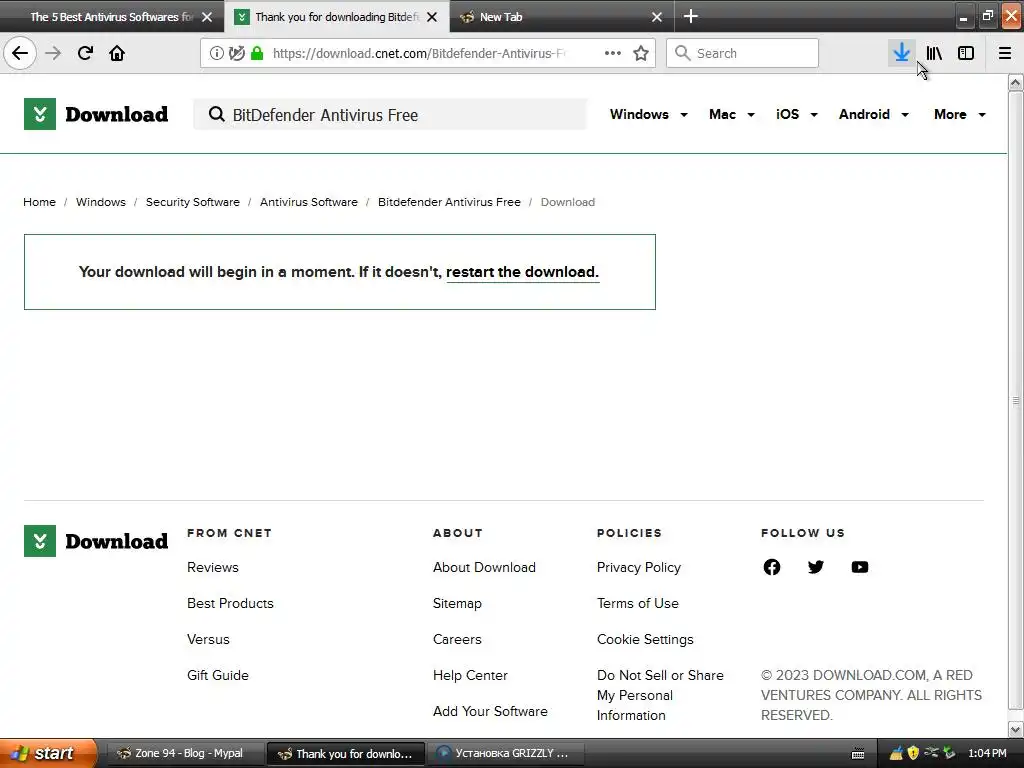Close the New Tab tab
This screenshot has width=1024, height=768.
pos(657,17)
